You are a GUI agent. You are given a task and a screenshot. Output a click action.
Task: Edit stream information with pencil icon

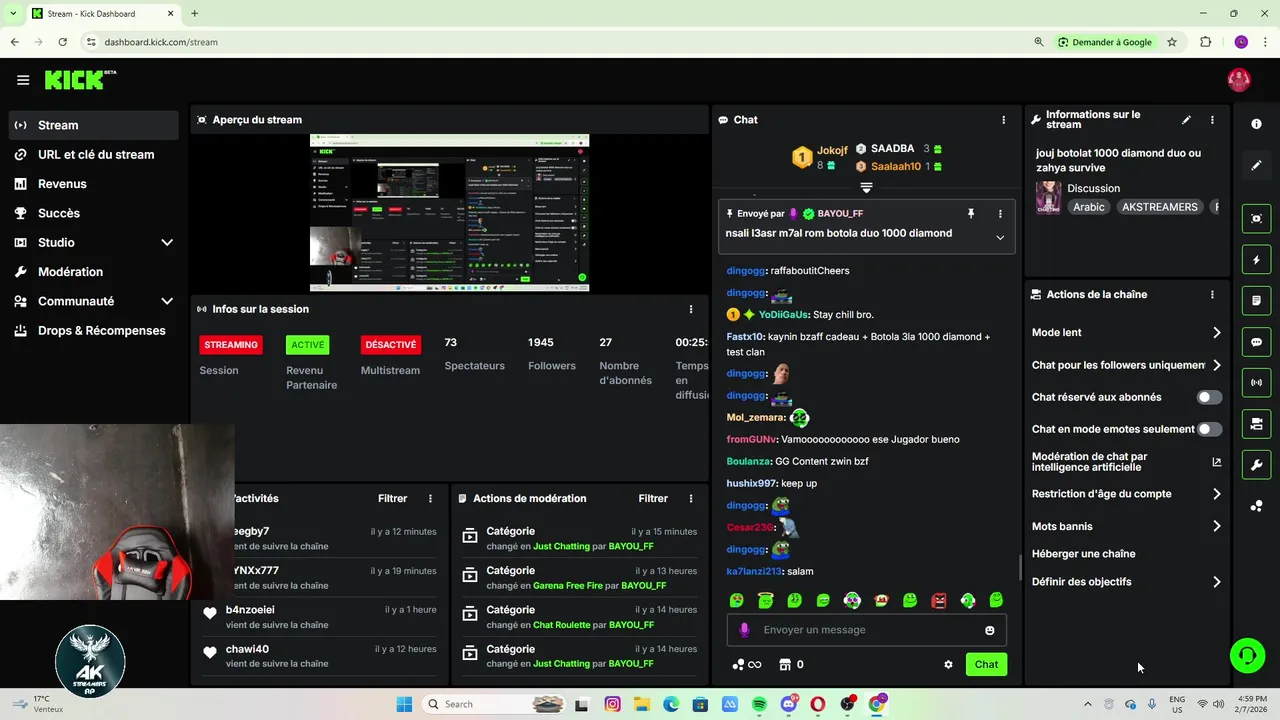point(1186,120)
